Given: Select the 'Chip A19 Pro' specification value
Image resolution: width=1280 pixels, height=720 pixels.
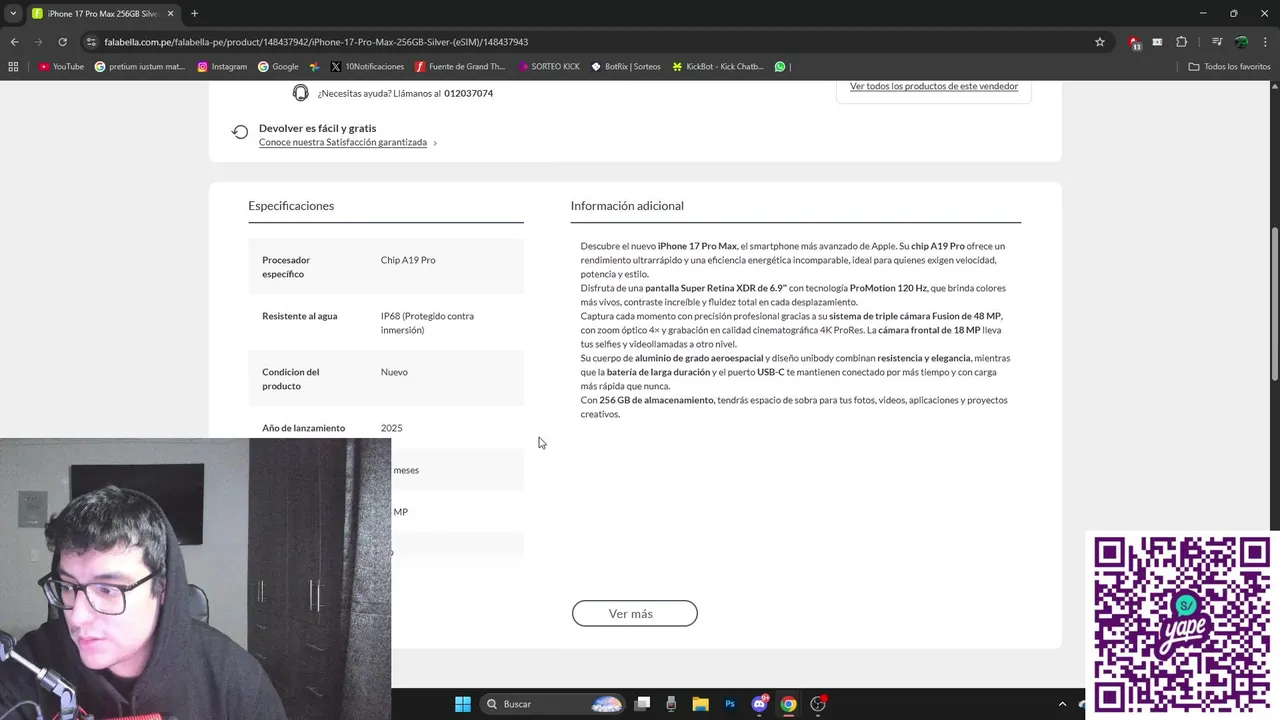Looking at the screenshot, I should 408,260.
